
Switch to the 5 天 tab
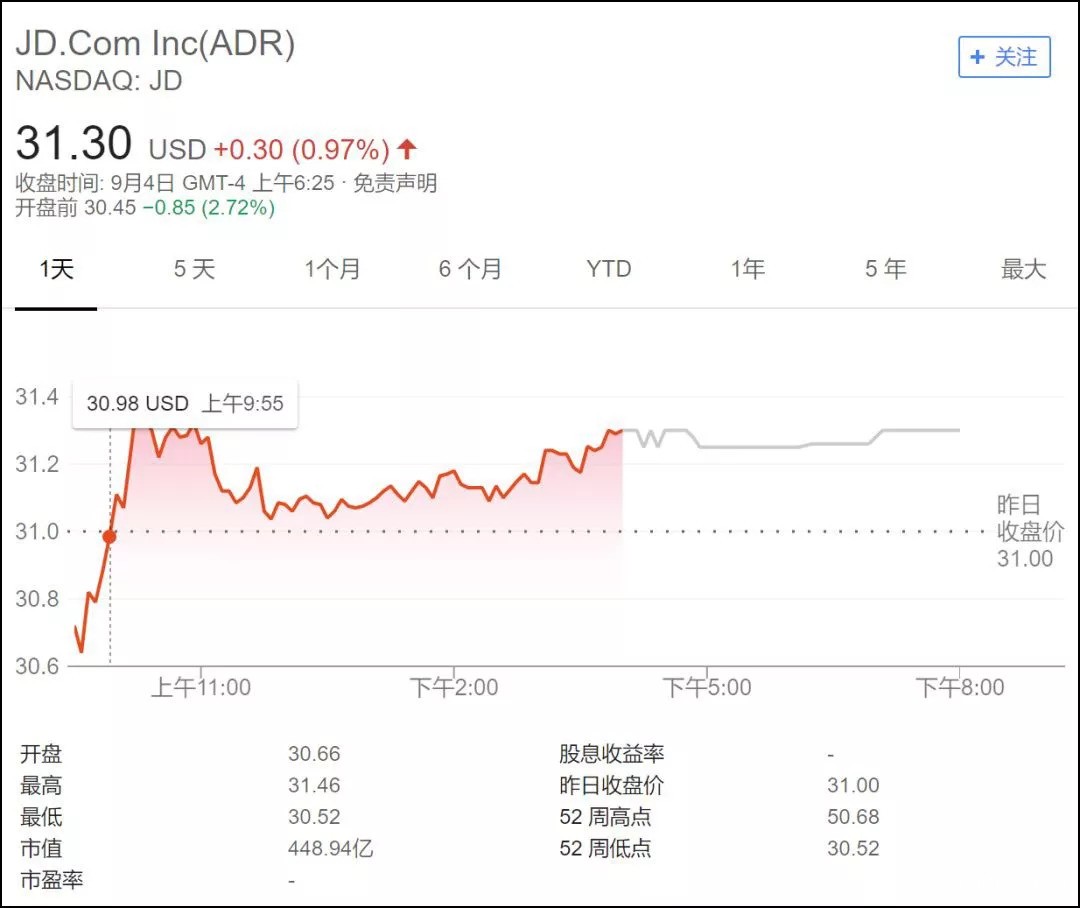194,269
